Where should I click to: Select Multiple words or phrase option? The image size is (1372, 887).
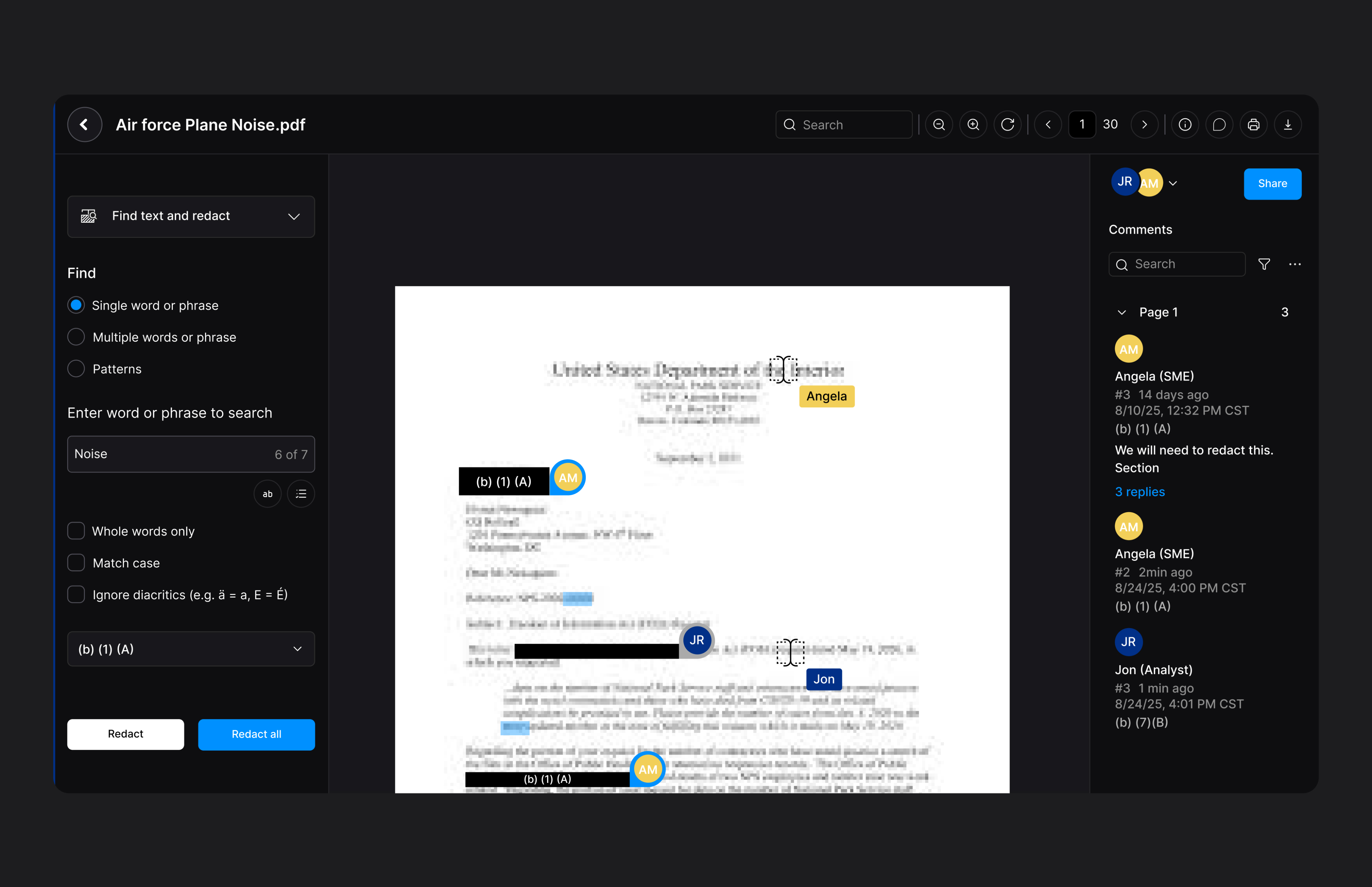76,337
